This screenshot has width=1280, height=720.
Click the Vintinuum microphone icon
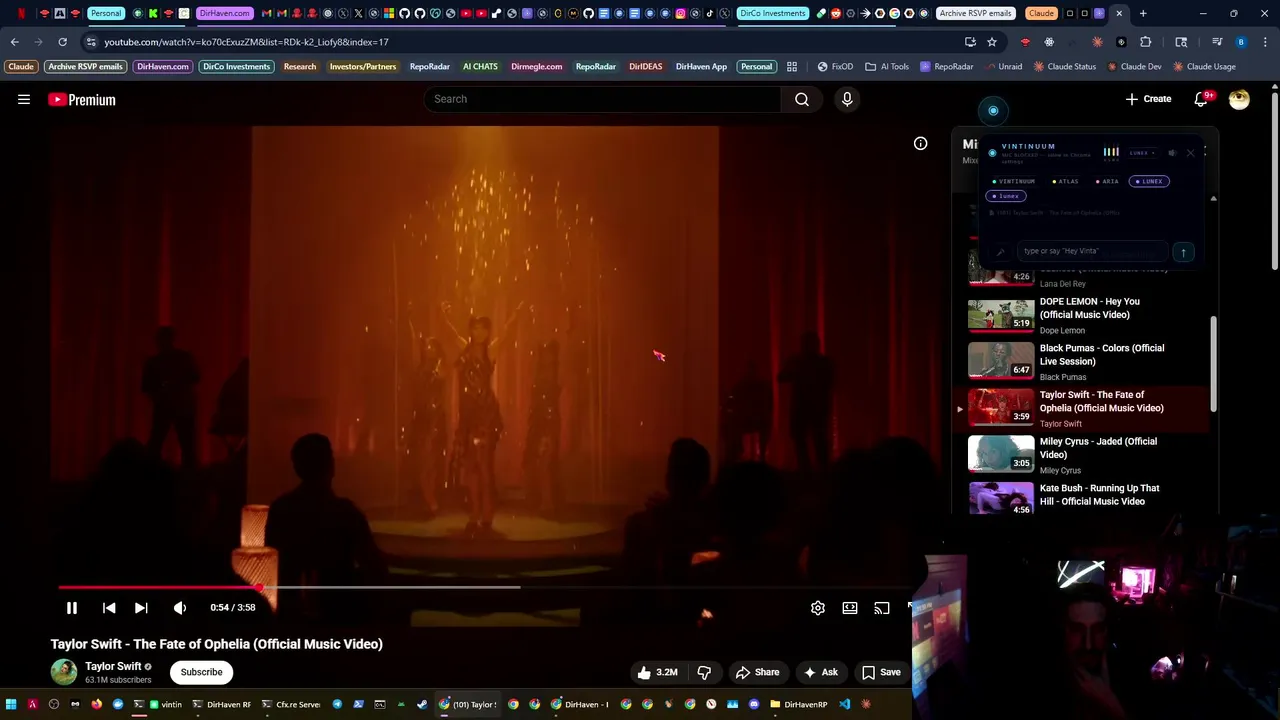pos(1000,252)
